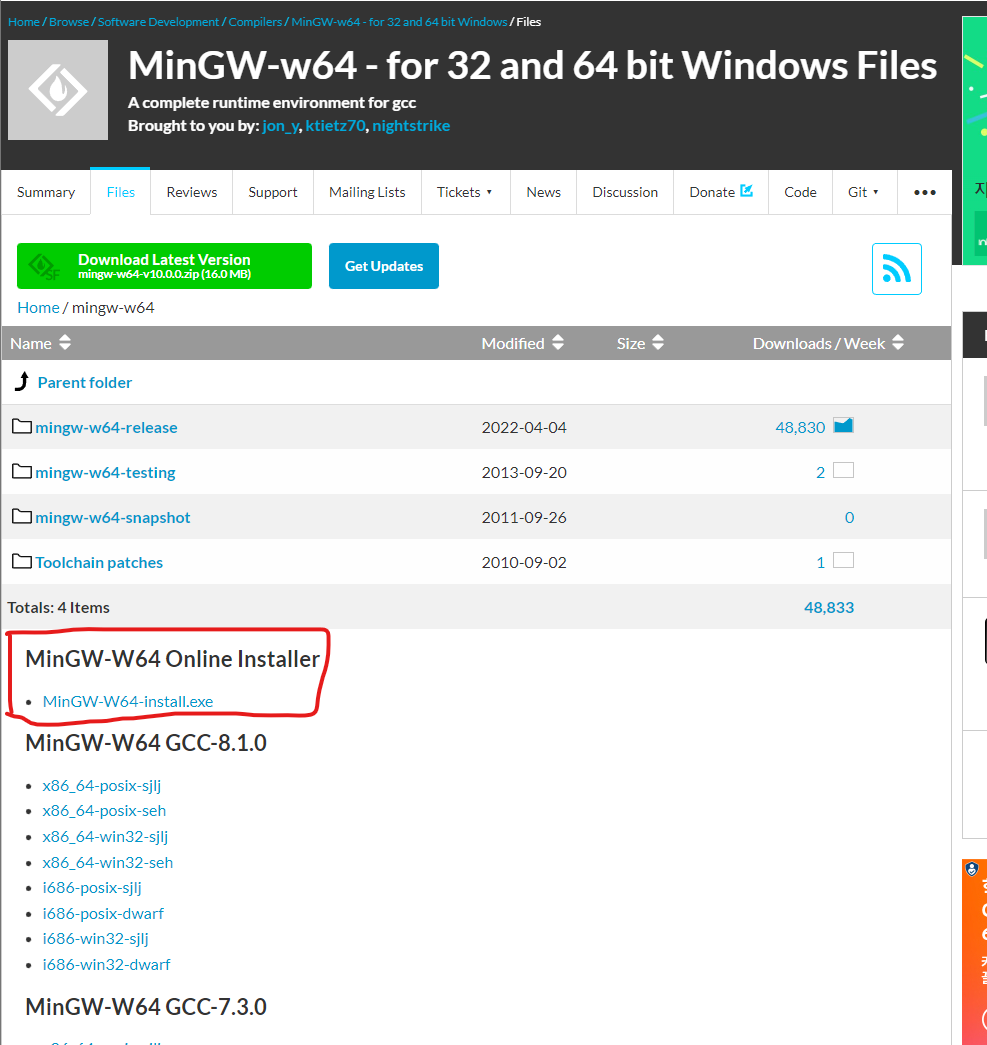Expand the Tickets dropdown menu
This screenshot has width=987, height=1045.
465,192
